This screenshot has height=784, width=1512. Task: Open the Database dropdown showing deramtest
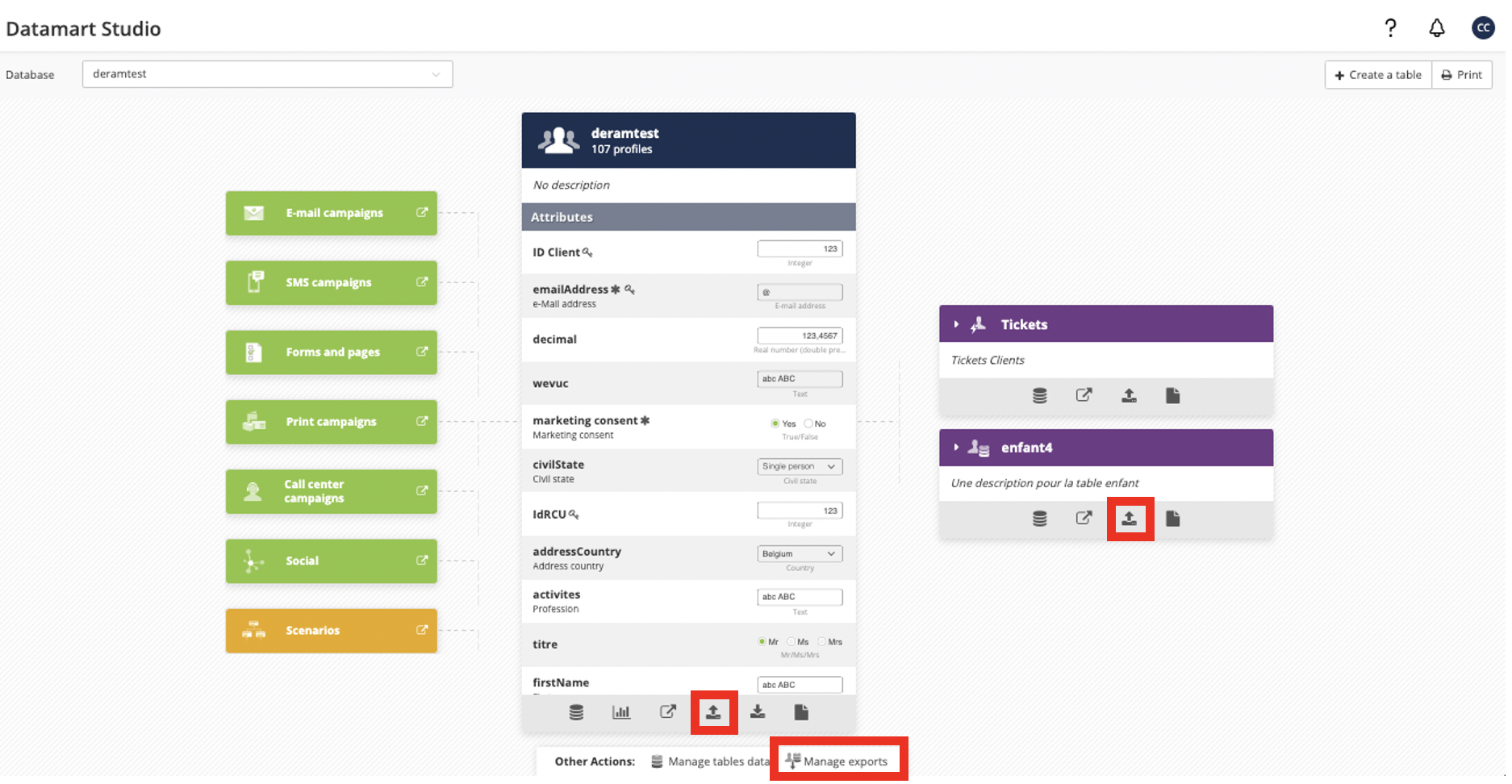[267, 74]
